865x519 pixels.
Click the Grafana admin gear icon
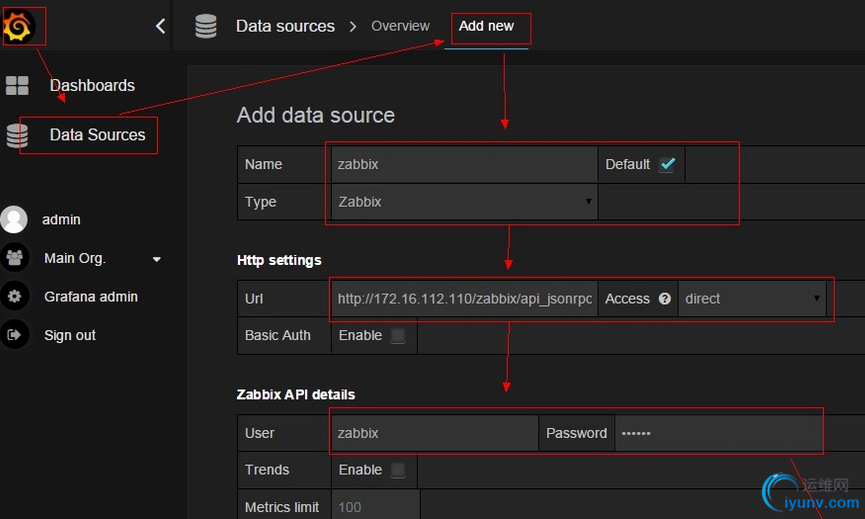coord(15,296)
